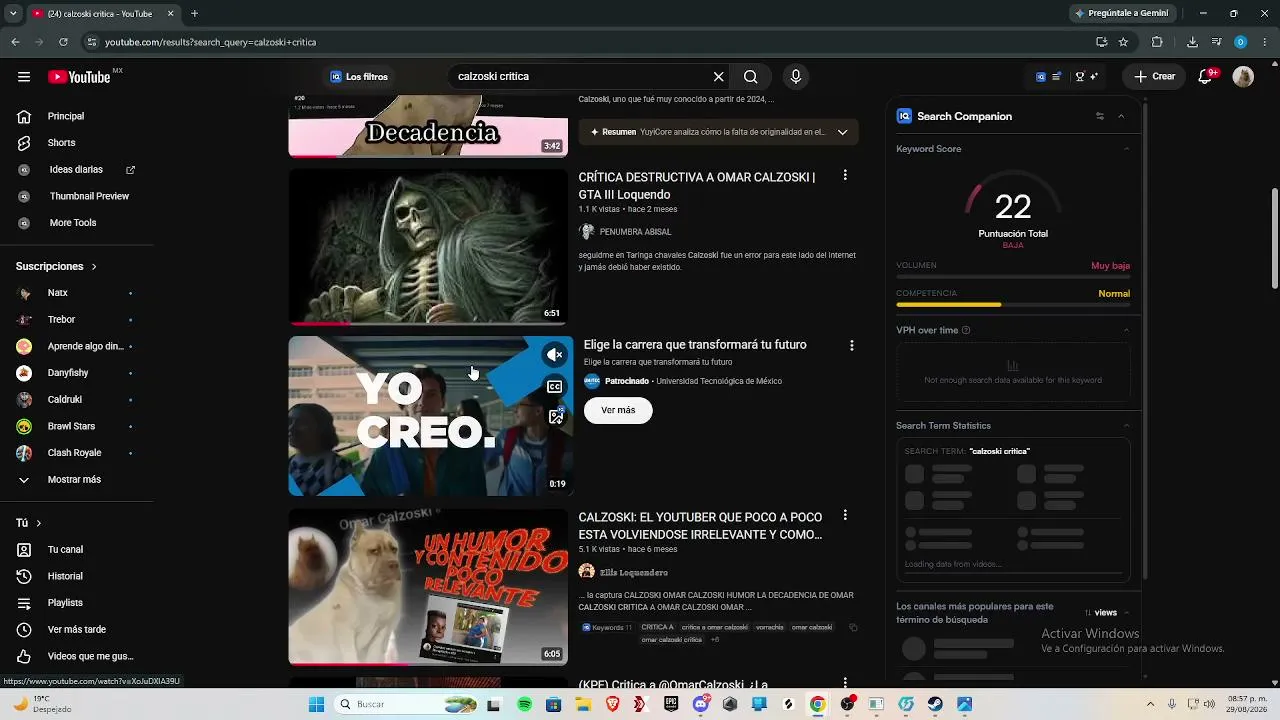Open Ideas diarias in the sidebar
The height and width of the screenshot is (720, 1280).
pos(76,170)
